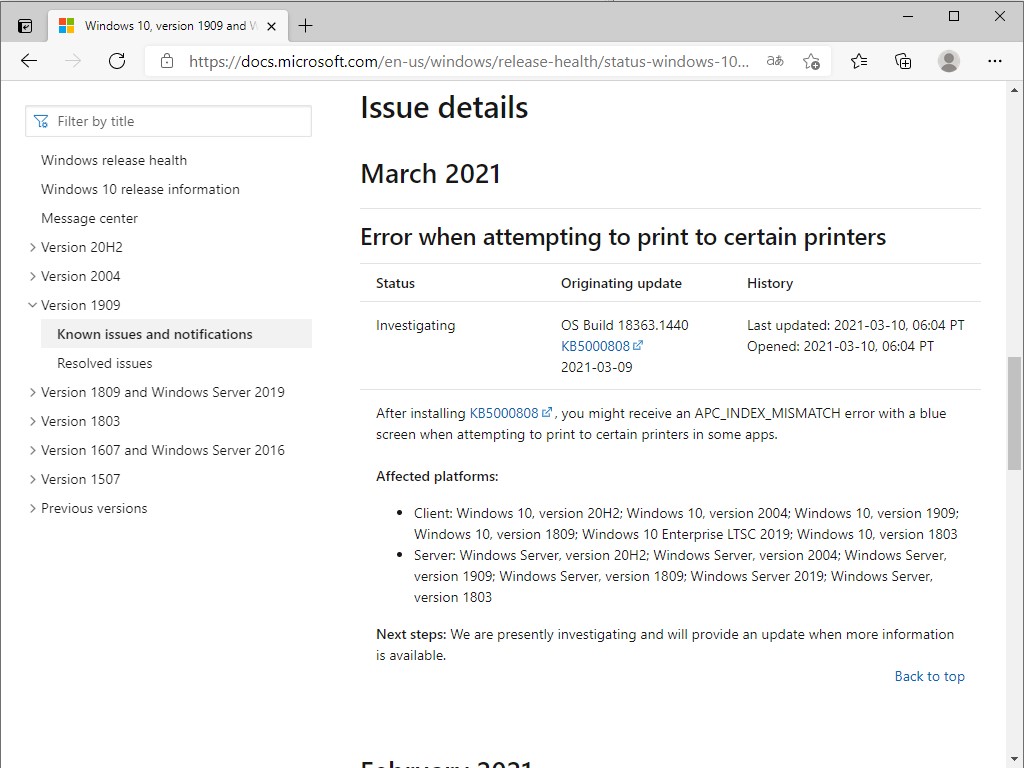Click the Back to top link
This screenshot has height=768, width=1024.
(x=929, y=676)
